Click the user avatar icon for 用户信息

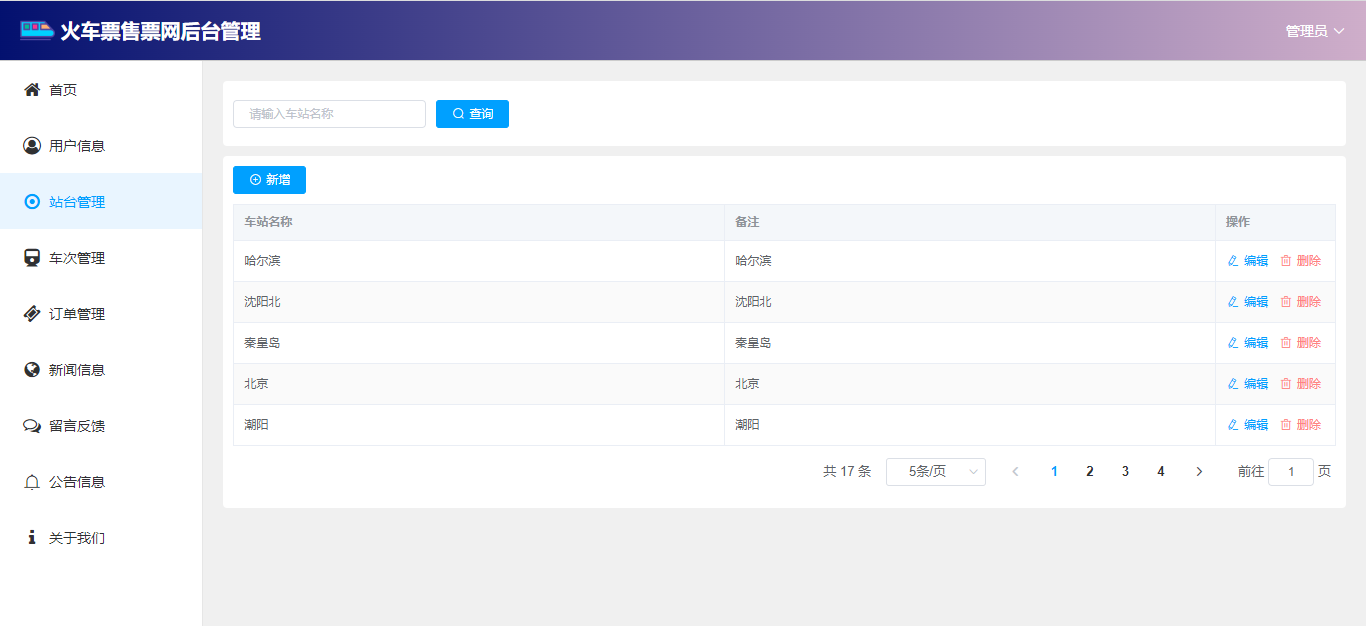[x=32, y=146]
